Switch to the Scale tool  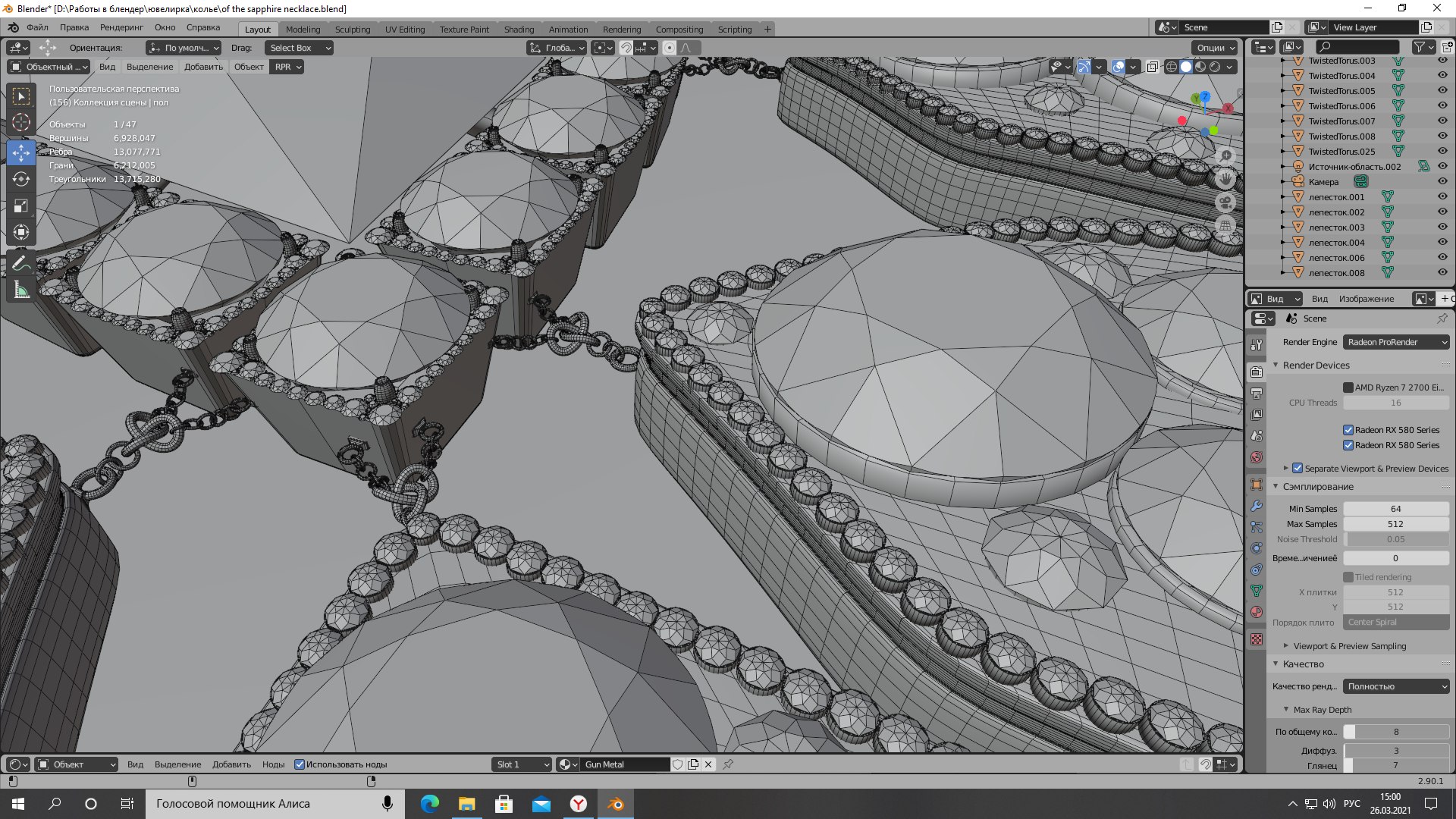[x=21, y=206]
